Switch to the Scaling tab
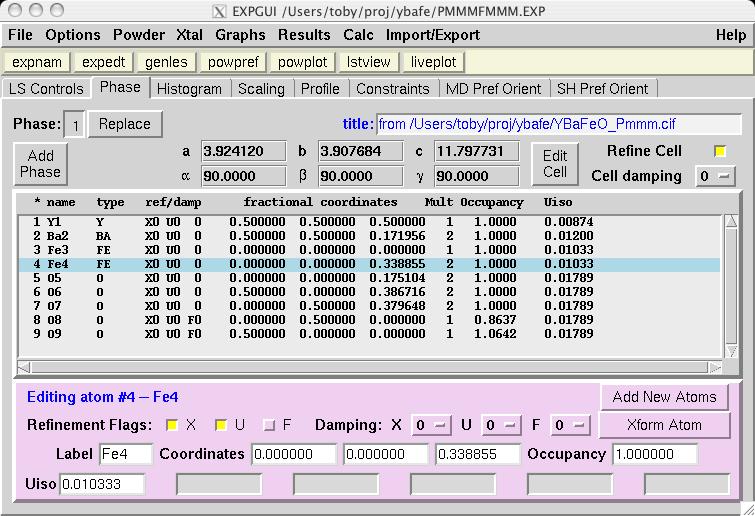Screen dimensions: 755x516 point(261,89)
